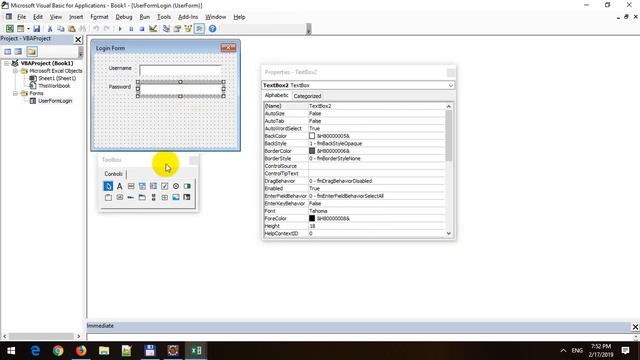
Task: Select the MultiPage control in Toolbox
Action: coord(142,198)
